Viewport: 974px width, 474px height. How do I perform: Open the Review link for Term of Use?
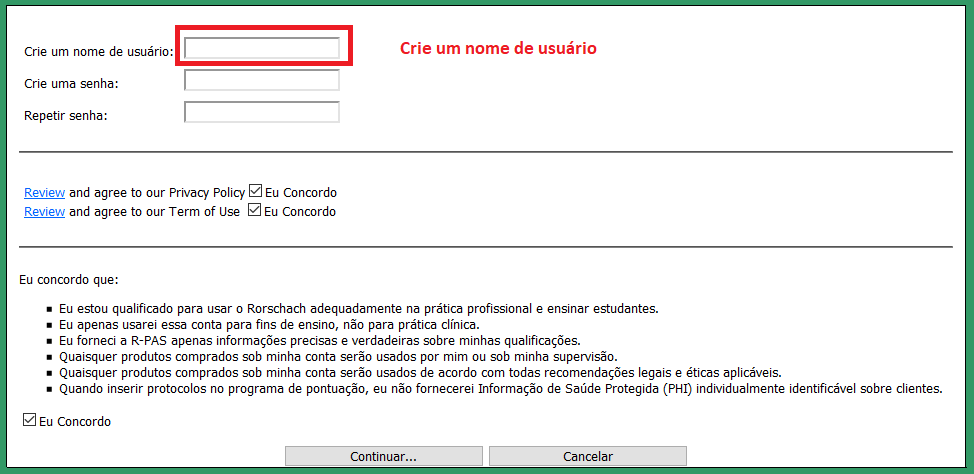coord(44,212)
